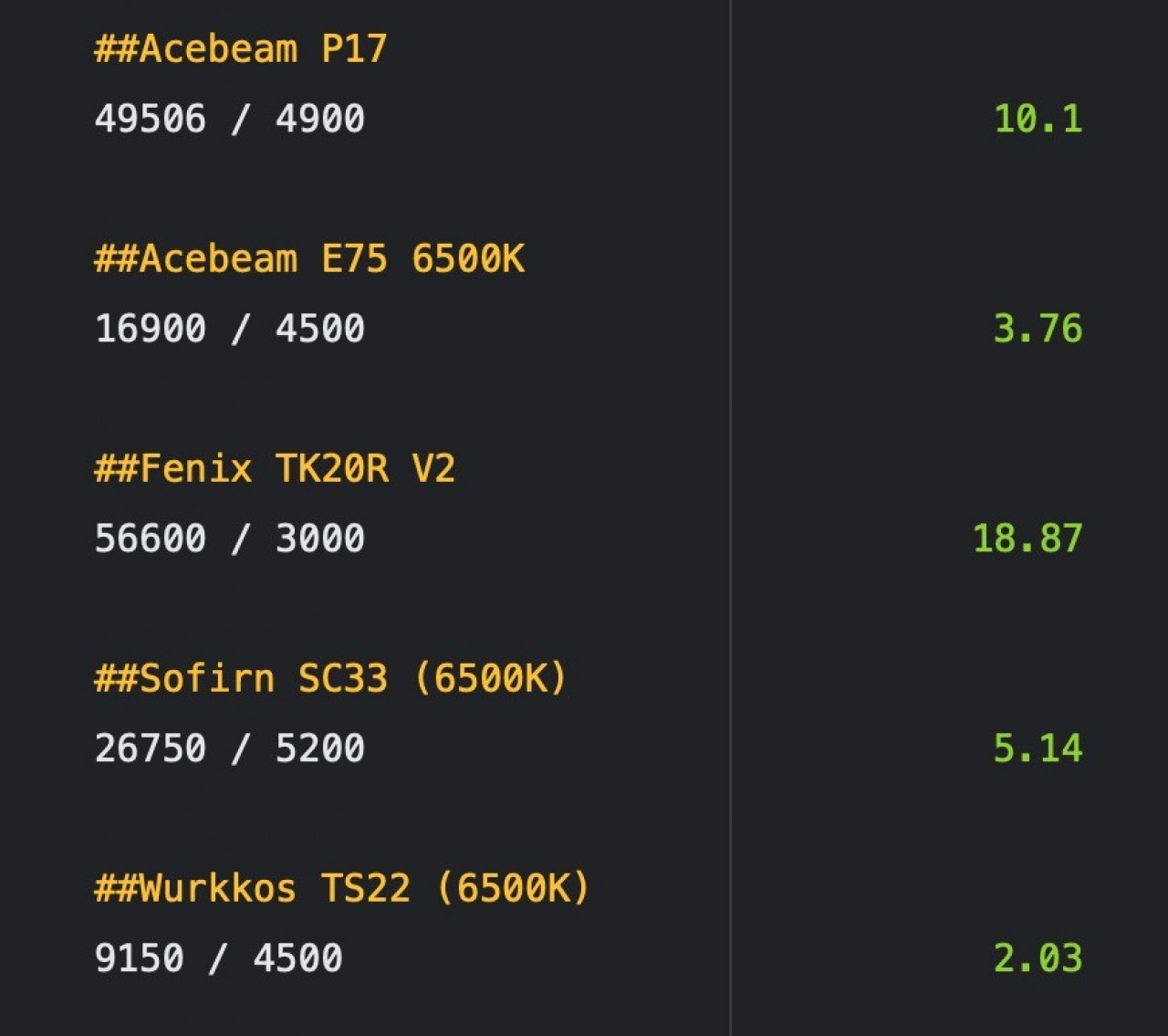Click the 10.1 result value
The height and width of the screenshot is (1036, 1168).
pyautogui.click(x=1038, y=119)
